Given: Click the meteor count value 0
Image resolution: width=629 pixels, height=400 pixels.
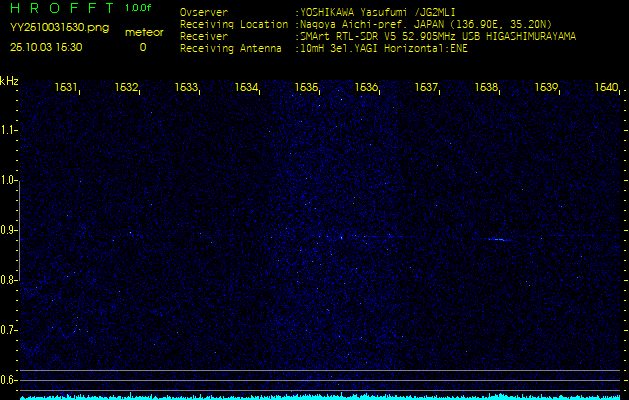Looking at the screenshot, I should click(x=143, y=47).
